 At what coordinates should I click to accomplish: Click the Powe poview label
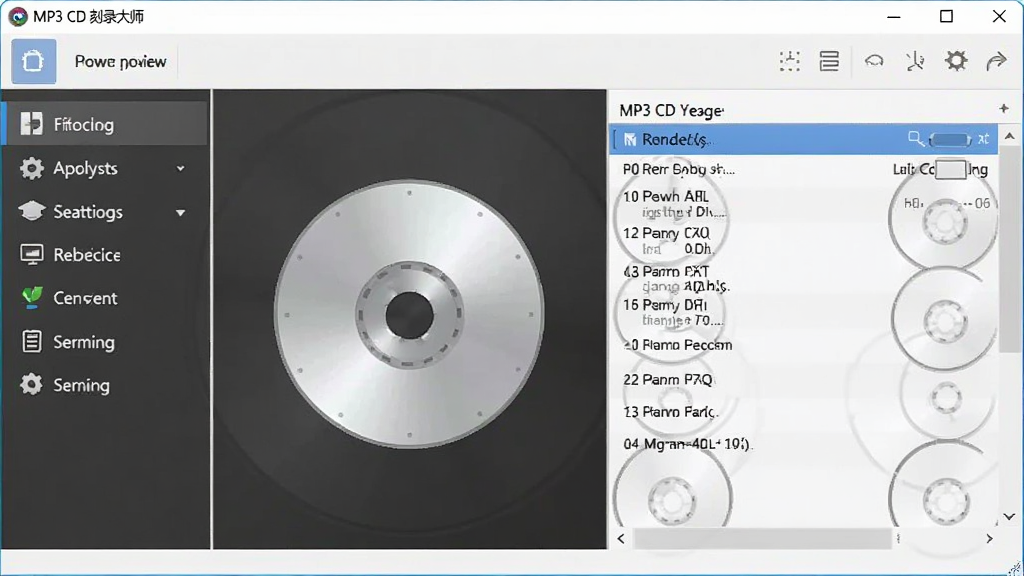[120, 61]
